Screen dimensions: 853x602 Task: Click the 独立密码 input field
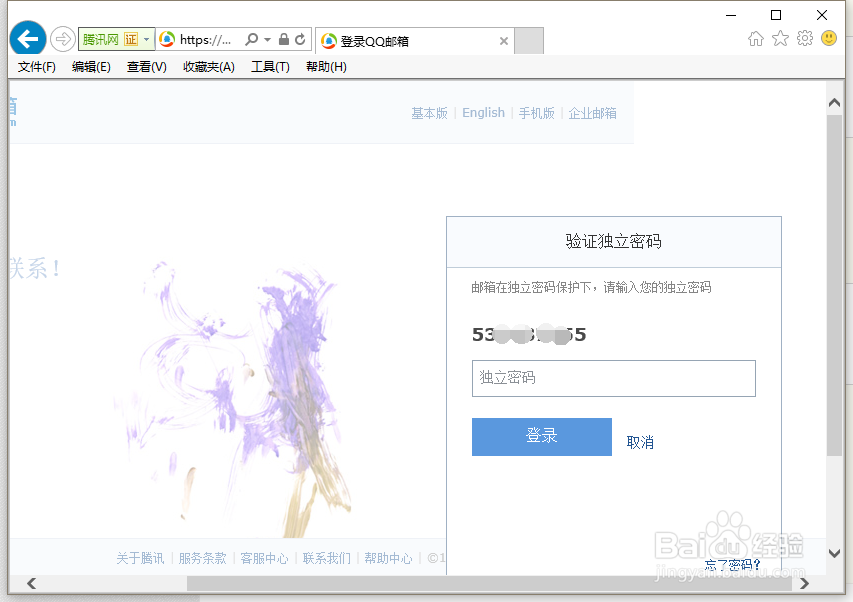tap(614, 378)
